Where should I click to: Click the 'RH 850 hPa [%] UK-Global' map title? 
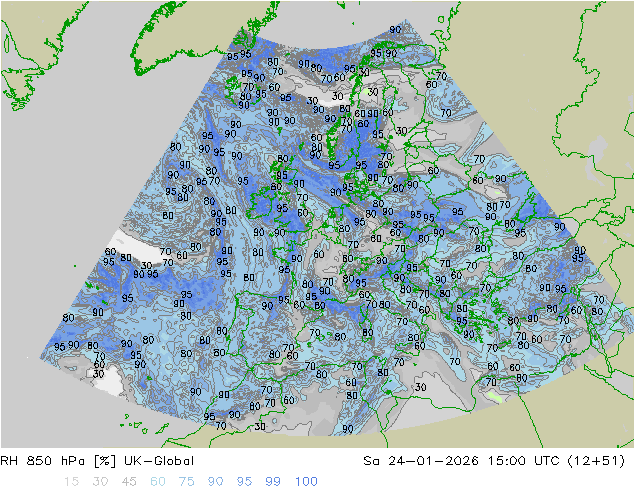[97, 461]
